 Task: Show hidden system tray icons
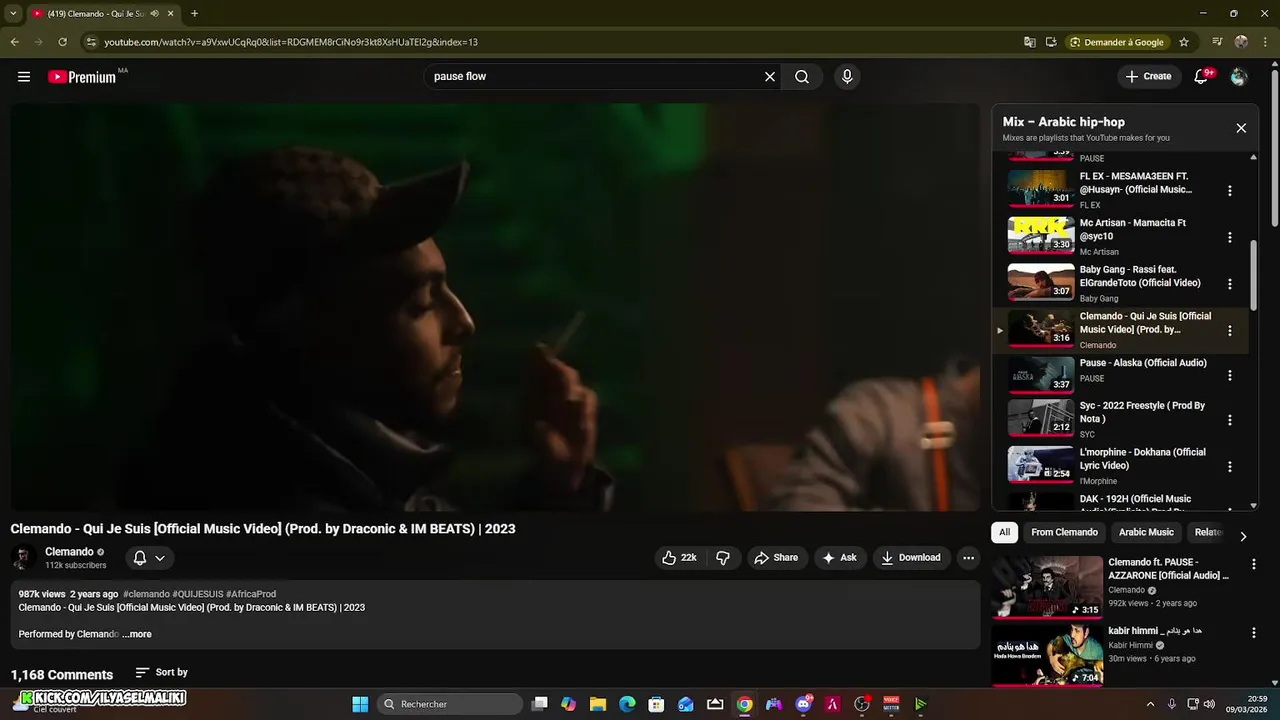click(x=1150, y=704)
